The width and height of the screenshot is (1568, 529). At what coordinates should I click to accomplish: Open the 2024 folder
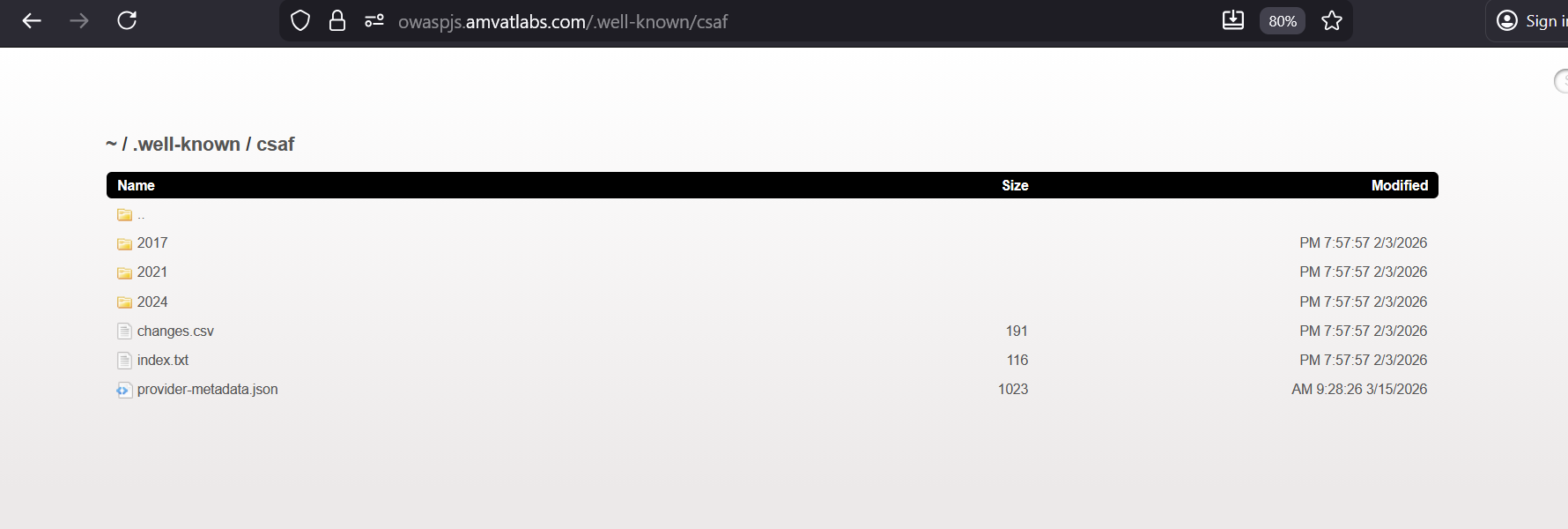(152, 302)
